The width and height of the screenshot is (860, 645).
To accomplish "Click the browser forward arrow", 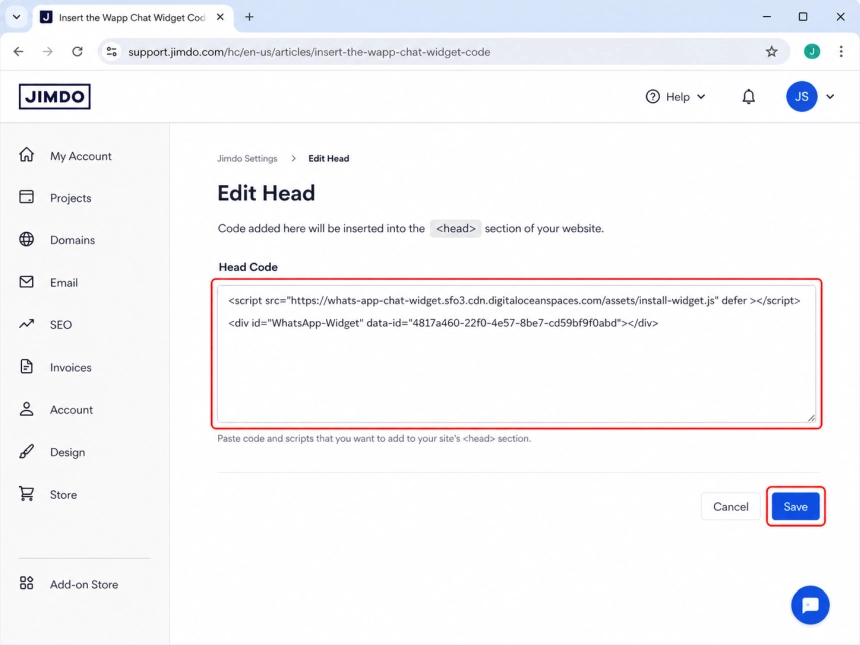I will 48,52.
